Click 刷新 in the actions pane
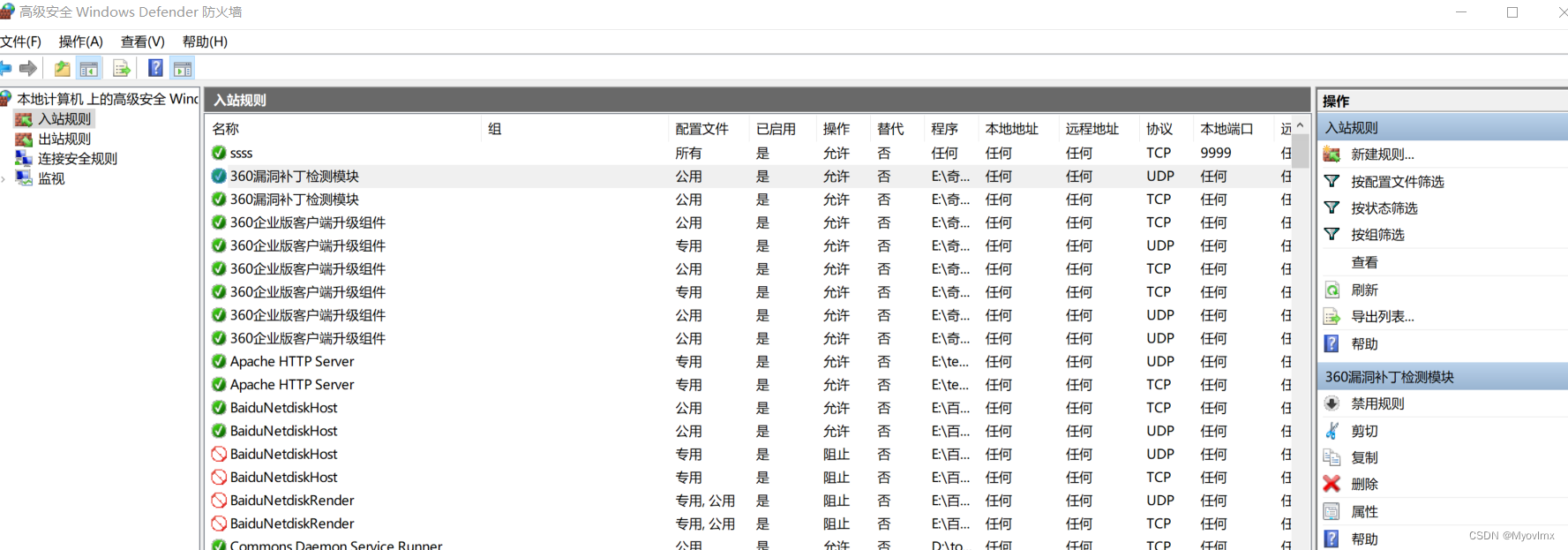This screenshot has height=550, width=1568. tap(1364, 290)
